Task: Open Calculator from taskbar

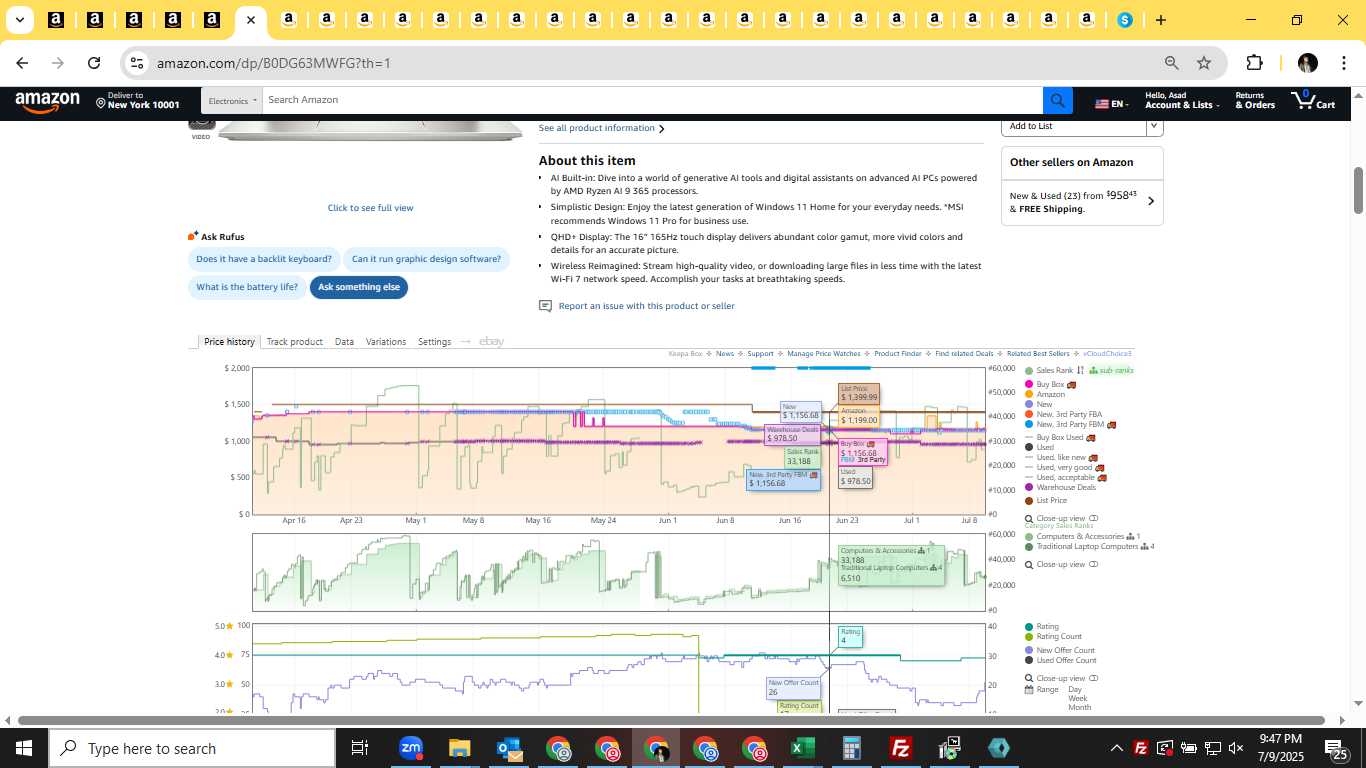Action: point(852,748)
